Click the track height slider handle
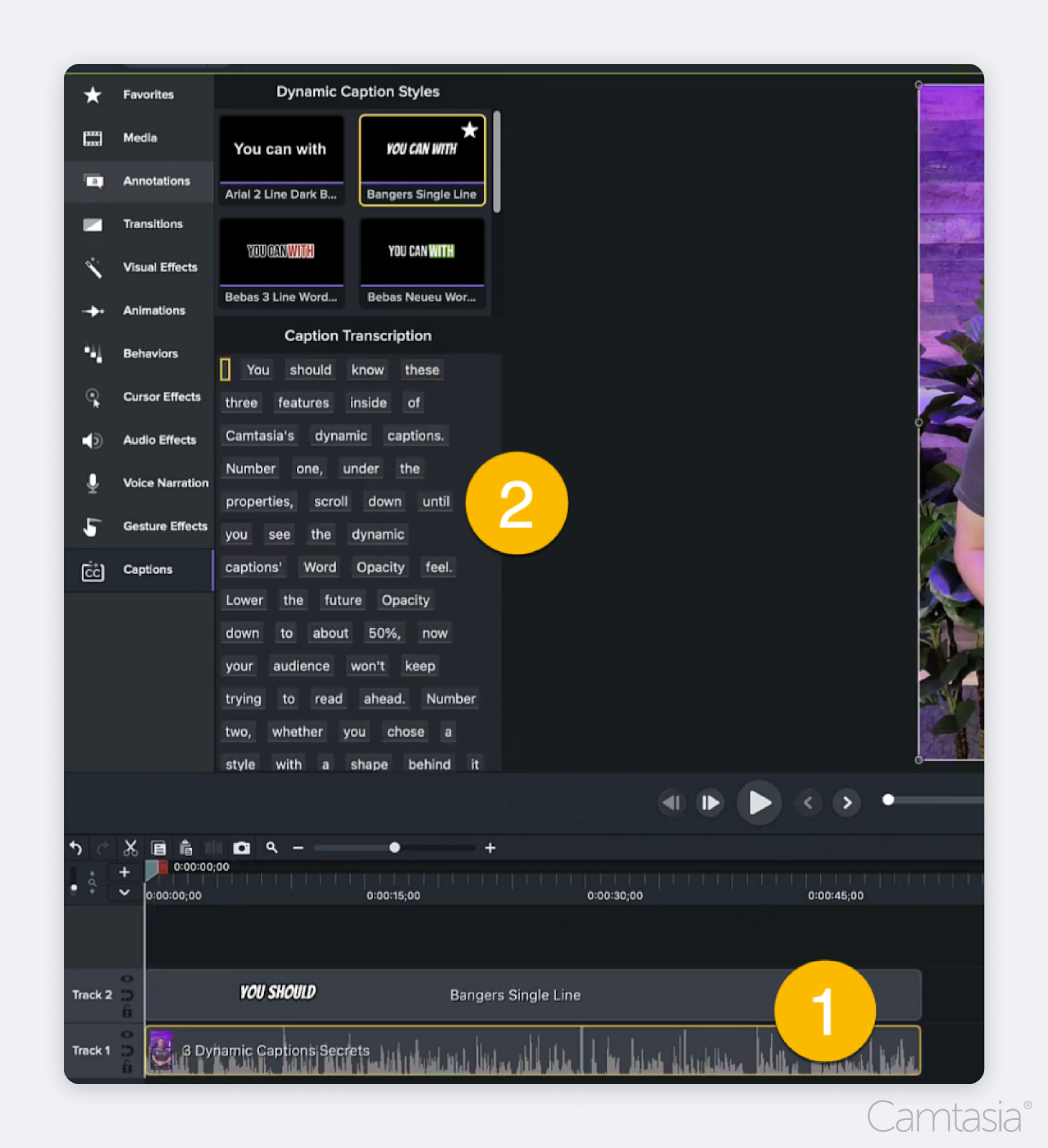Viewport: 1048px width, 1148px height. click(74, 888)
